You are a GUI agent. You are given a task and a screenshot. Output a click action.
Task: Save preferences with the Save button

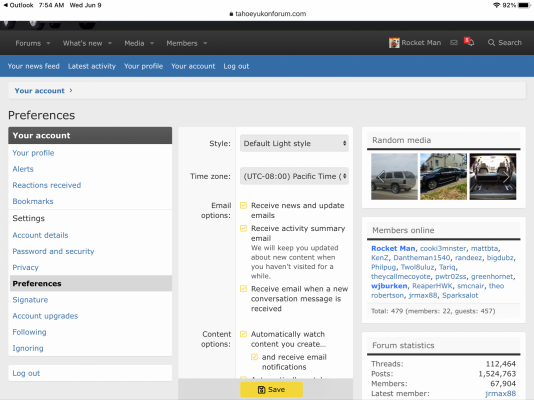point(271,389)
